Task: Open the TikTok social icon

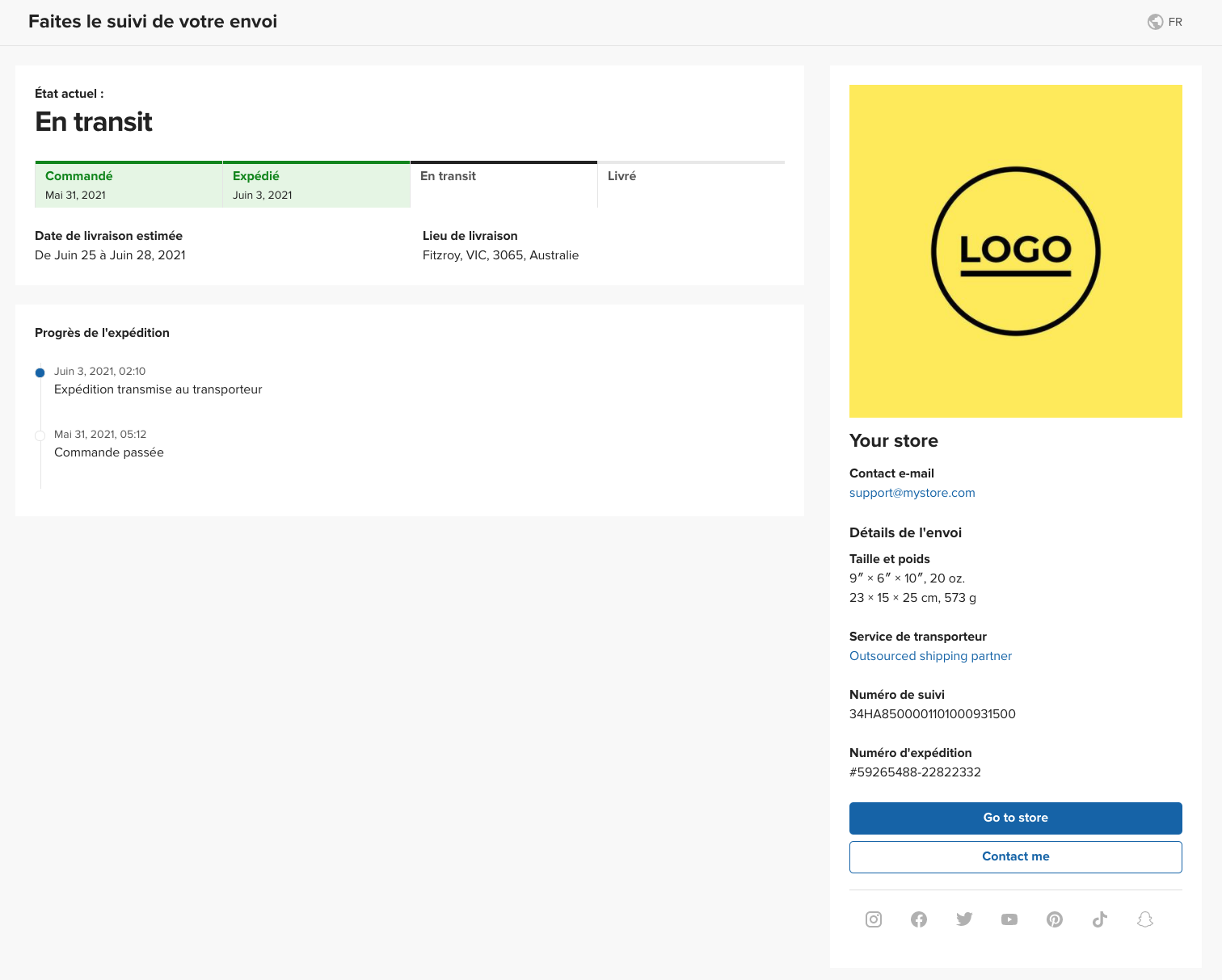Action: tap(1100, 919)
